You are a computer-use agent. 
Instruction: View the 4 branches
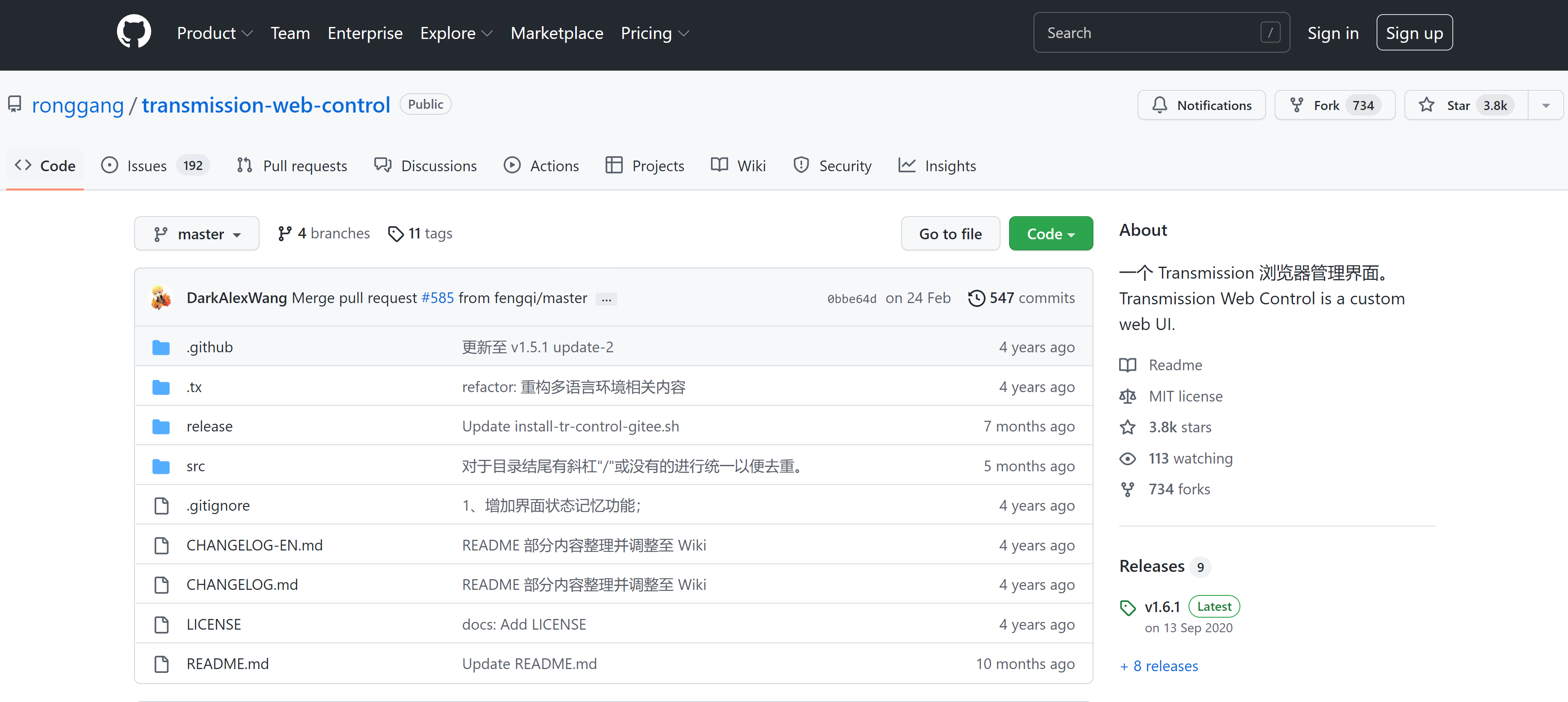click(x=324, y=234)
